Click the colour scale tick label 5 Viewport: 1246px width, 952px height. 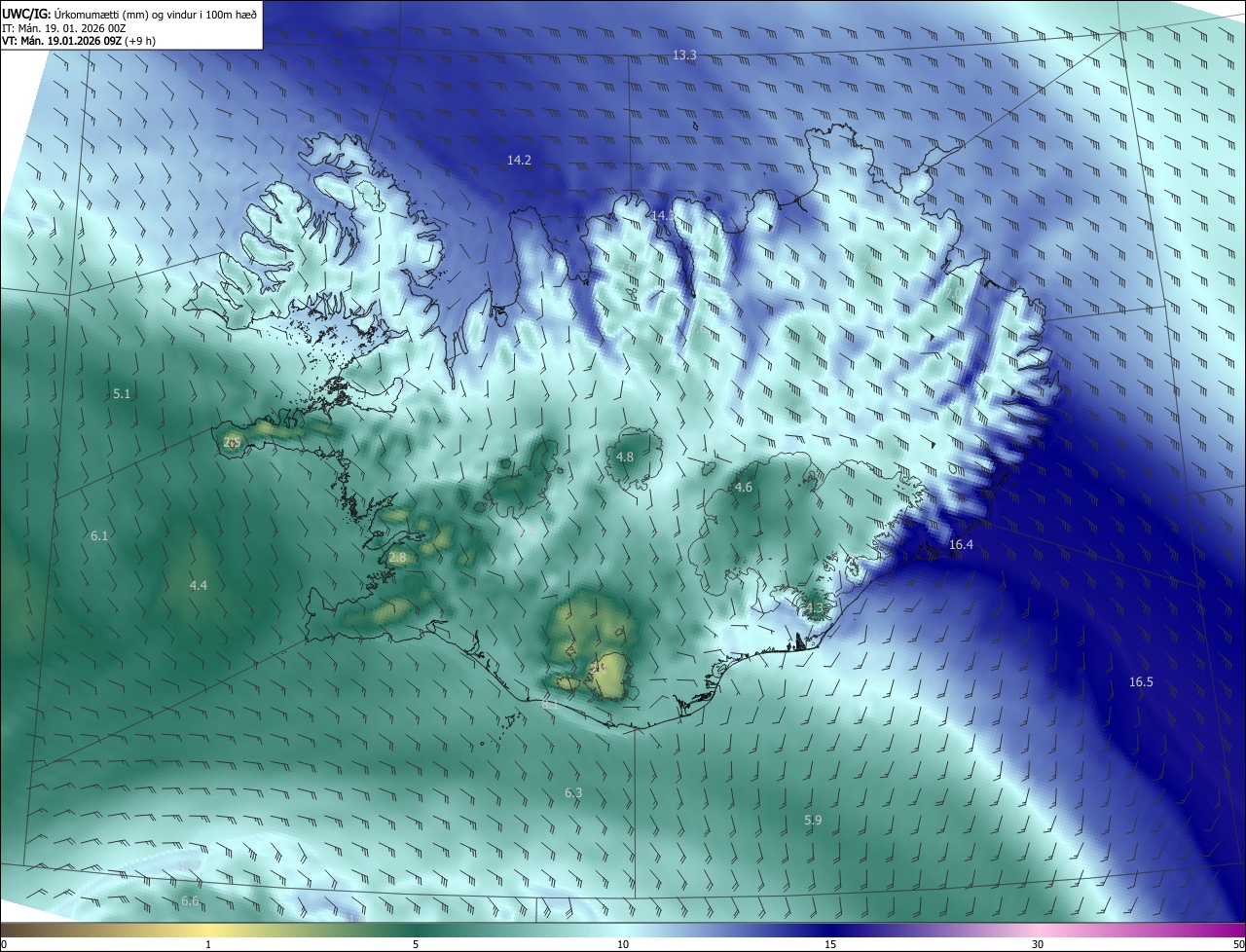tap(416, 944)
